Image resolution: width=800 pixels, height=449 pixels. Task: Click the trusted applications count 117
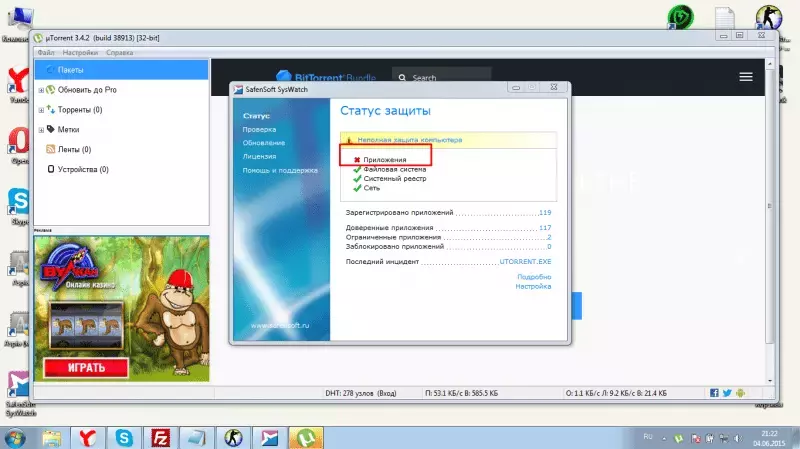(x=545, y=228)
